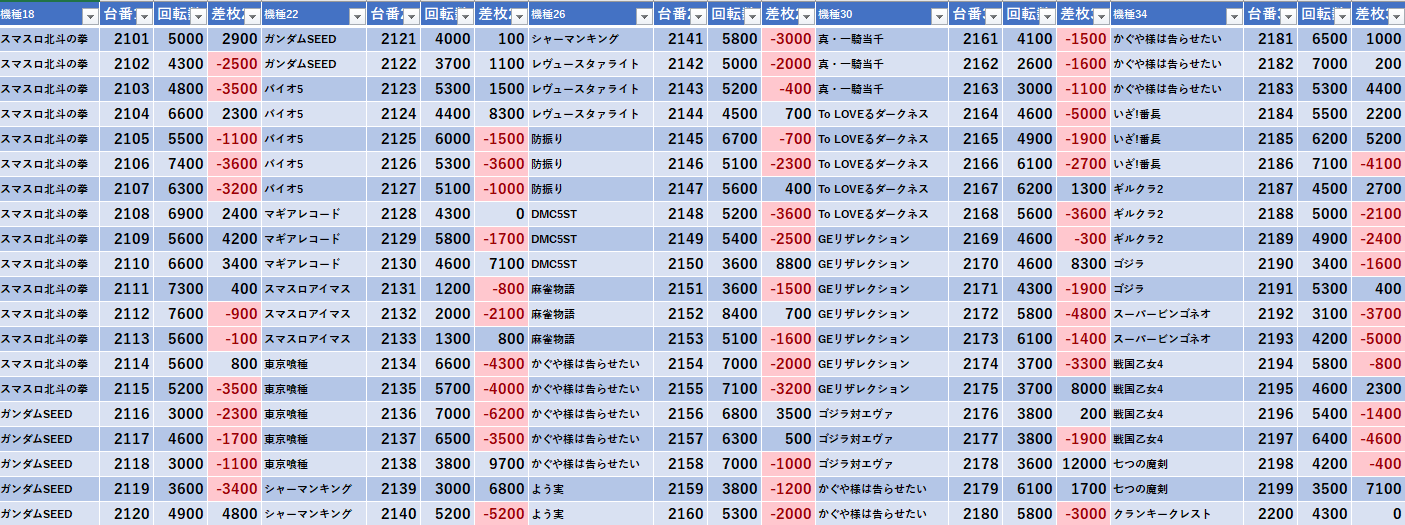This screenshot has height=525, width=1405.
Task: Open 回転数 filter arrow in the 機種26 group
Action: coord(752,16)
